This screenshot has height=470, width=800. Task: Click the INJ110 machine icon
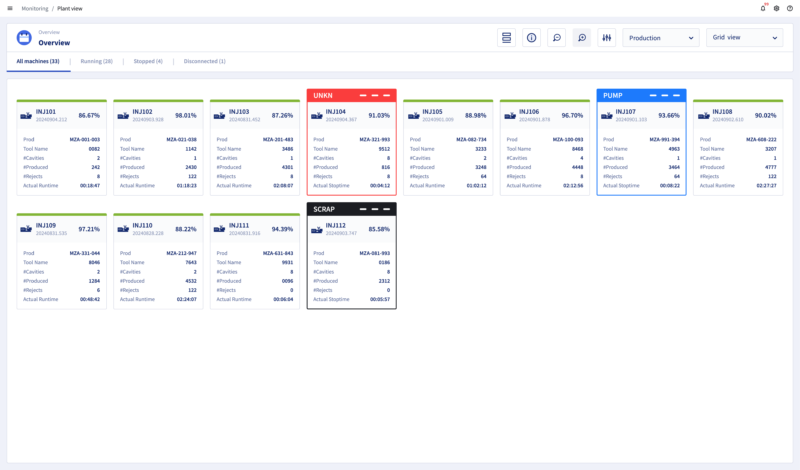pyautogui.click(x=123, y=229)
